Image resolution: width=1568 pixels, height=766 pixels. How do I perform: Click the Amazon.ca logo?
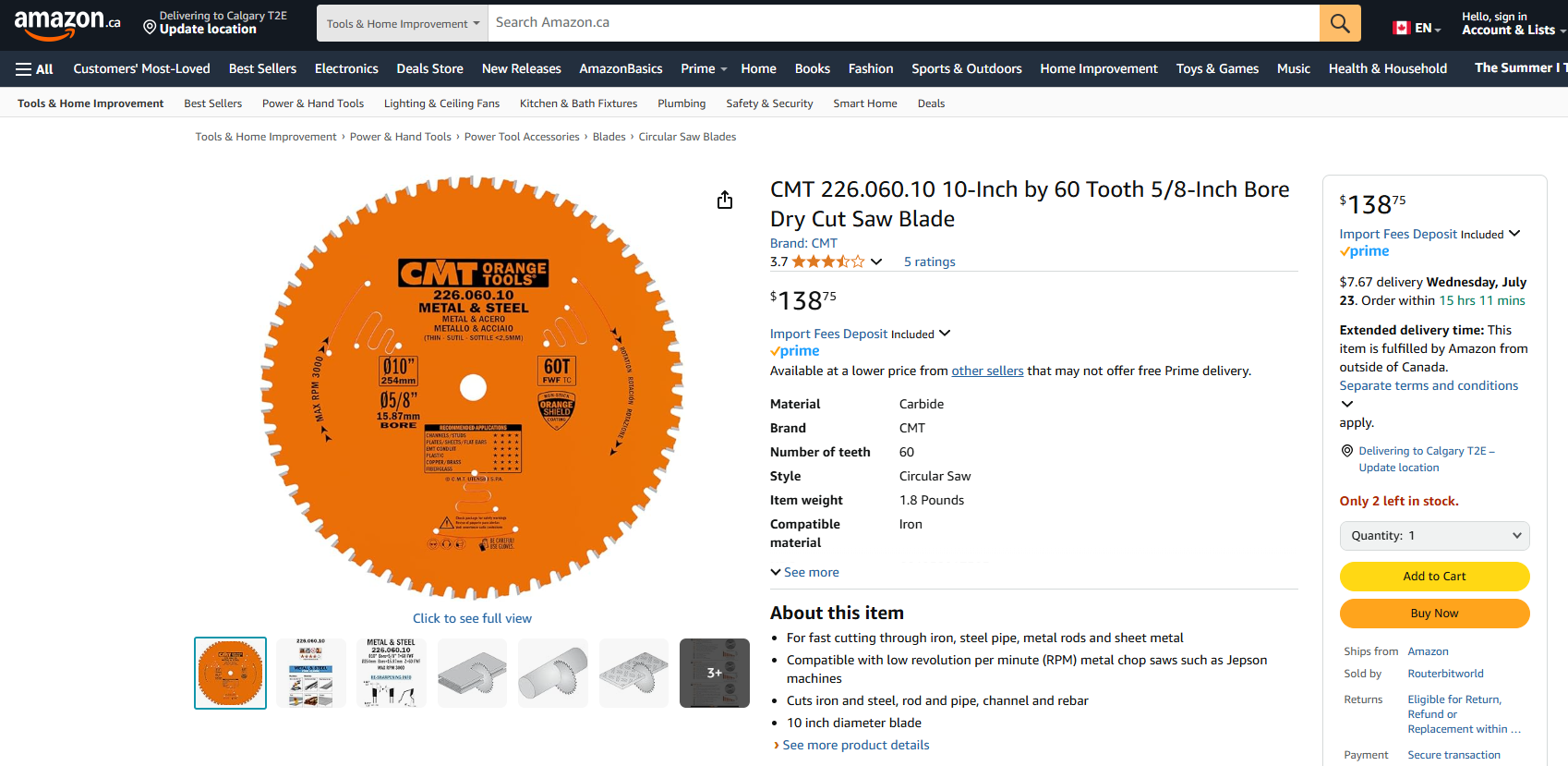(x=66, y=23)
